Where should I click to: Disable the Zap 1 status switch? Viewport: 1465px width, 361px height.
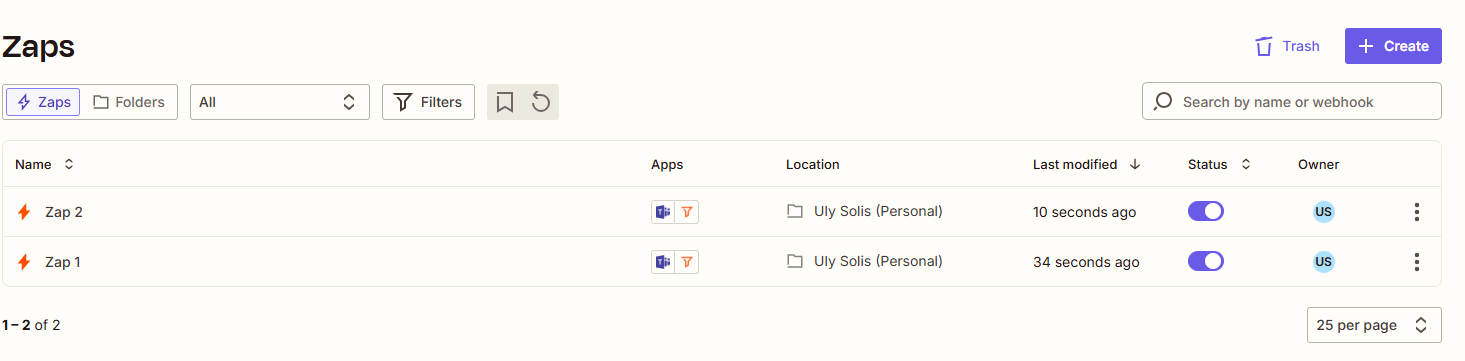[1206, 261]
